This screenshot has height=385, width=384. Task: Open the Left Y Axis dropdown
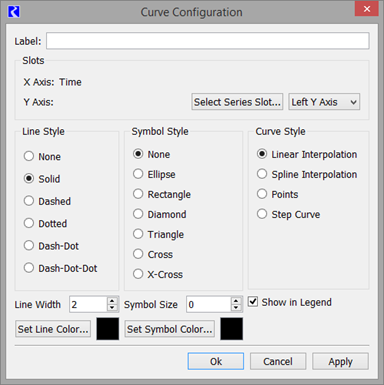coord(324,102)
